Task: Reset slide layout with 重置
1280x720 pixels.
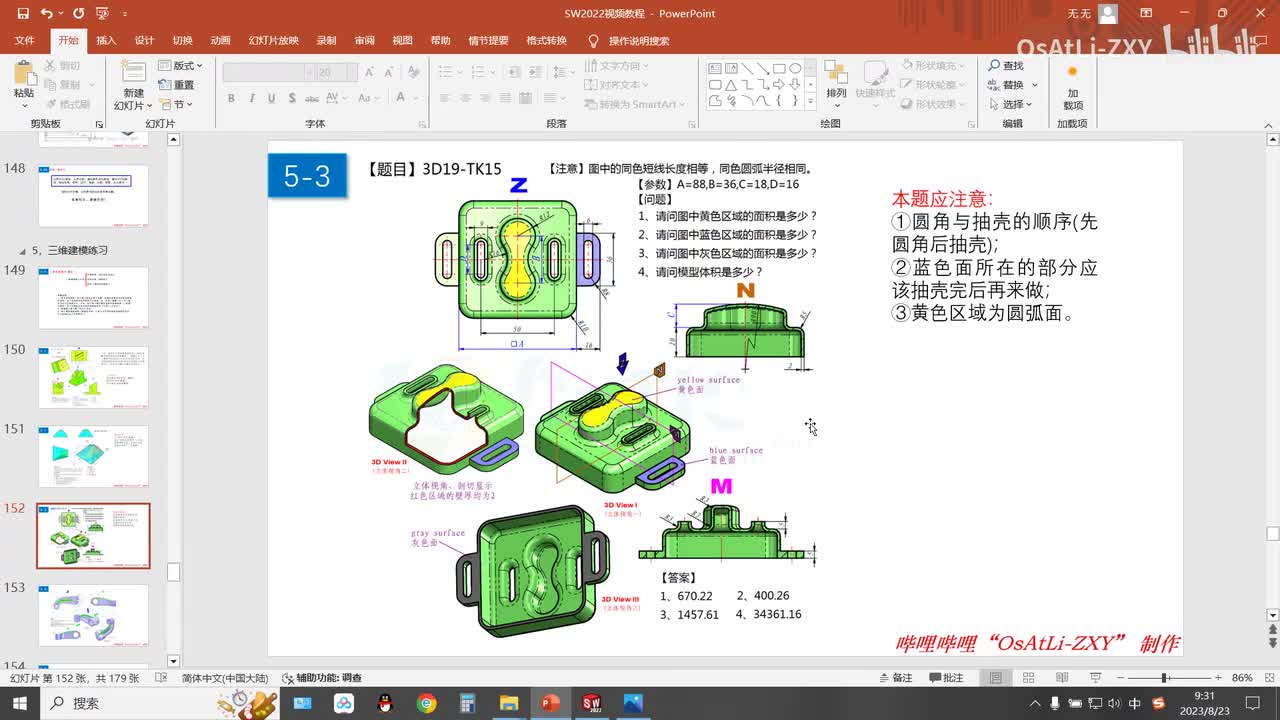Action: click(177, 85)
